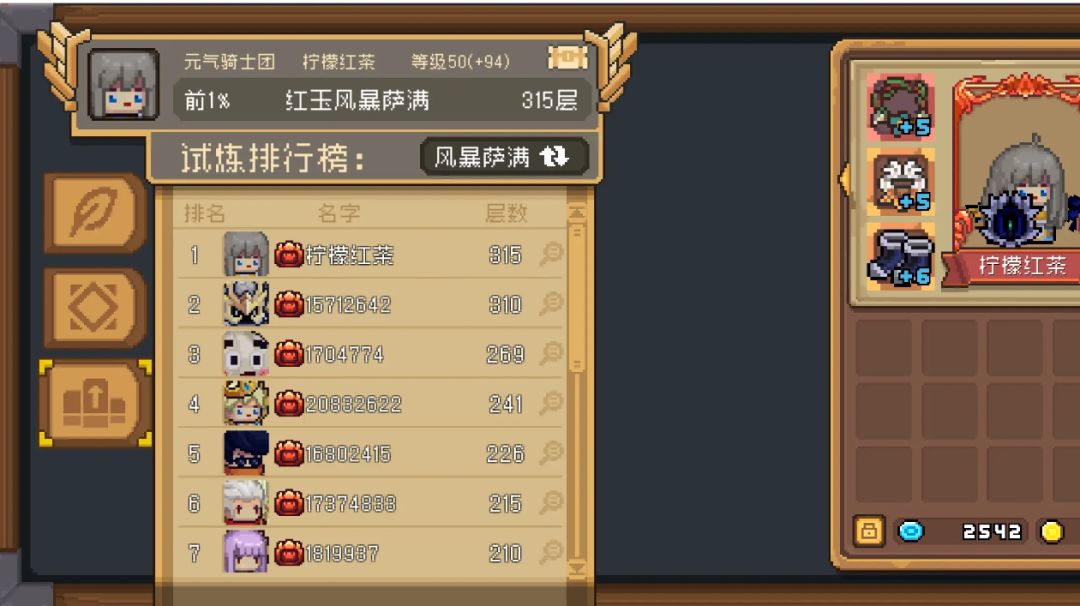The image size is (1080, 606).
Task: Inspect player 15712642 with magnifier icon
Action: (551, 304)
